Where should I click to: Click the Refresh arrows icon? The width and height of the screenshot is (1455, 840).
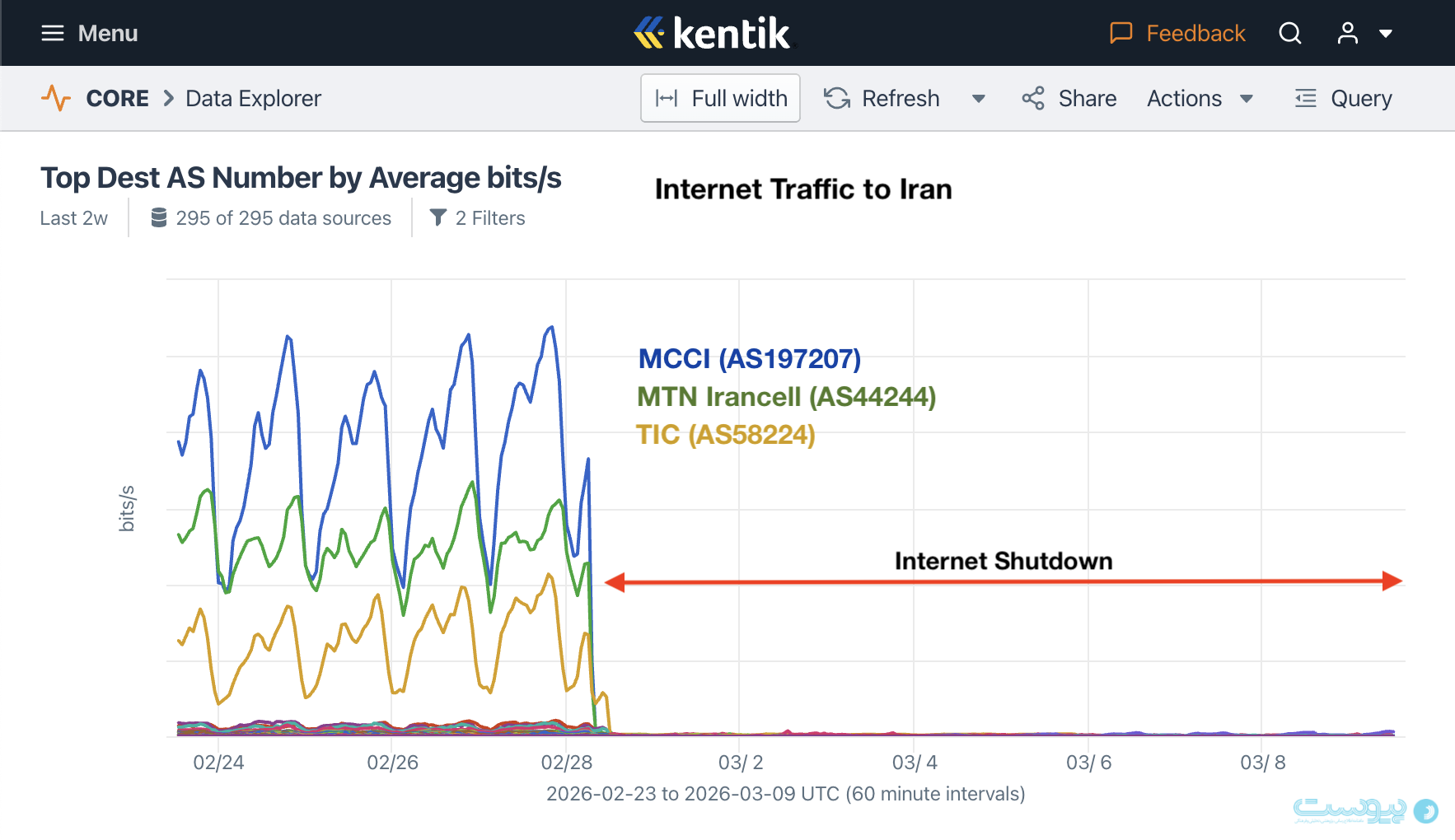(x=837, y=98)
